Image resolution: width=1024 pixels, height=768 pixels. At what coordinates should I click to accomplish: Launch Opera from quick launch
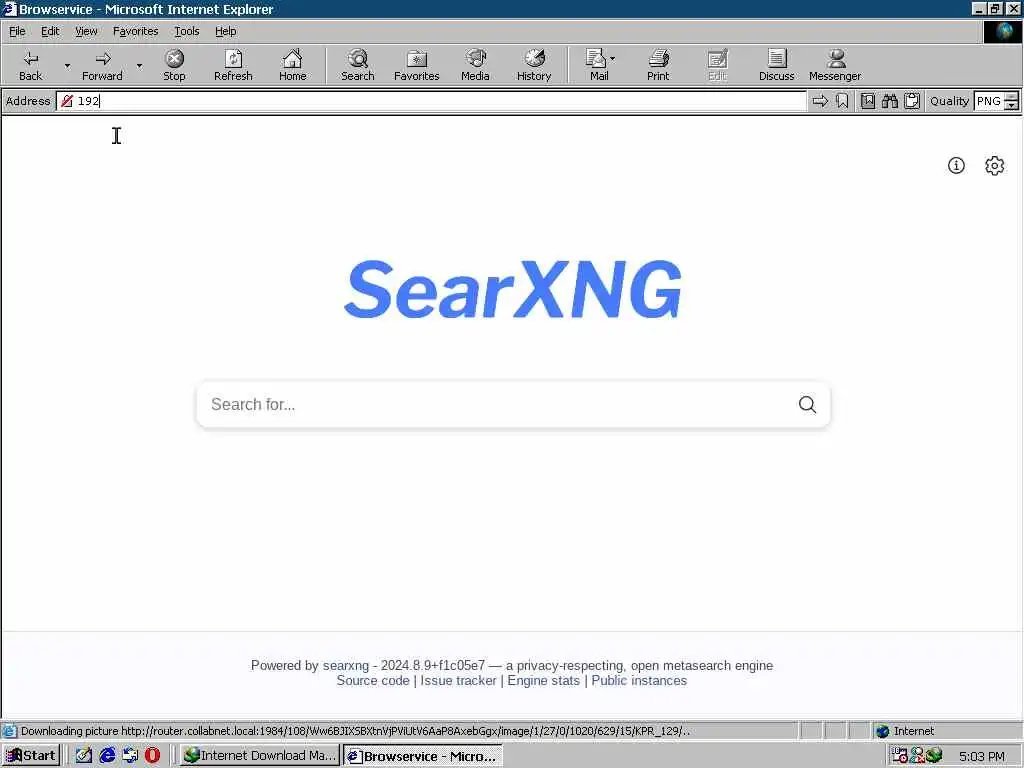(152, 756)
